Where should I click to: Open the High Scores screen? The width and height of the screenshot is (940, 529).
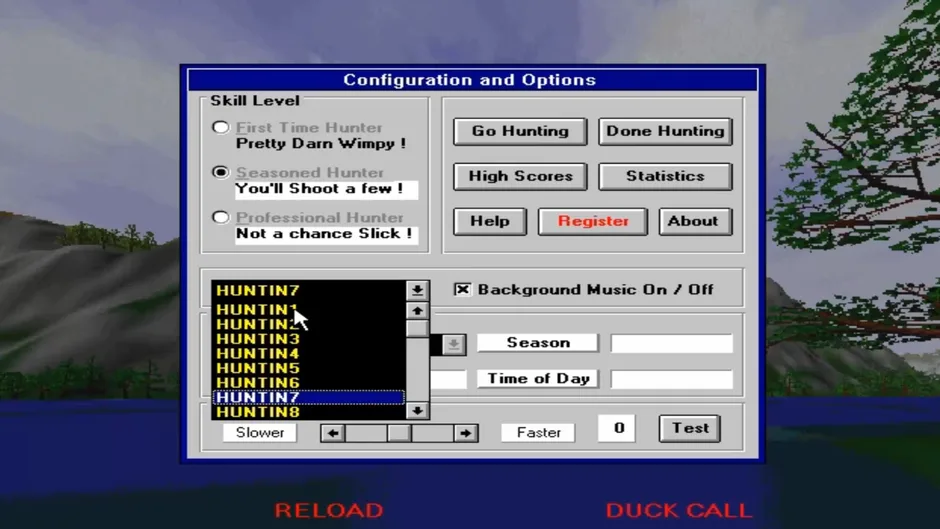click(x=520, y=176)
